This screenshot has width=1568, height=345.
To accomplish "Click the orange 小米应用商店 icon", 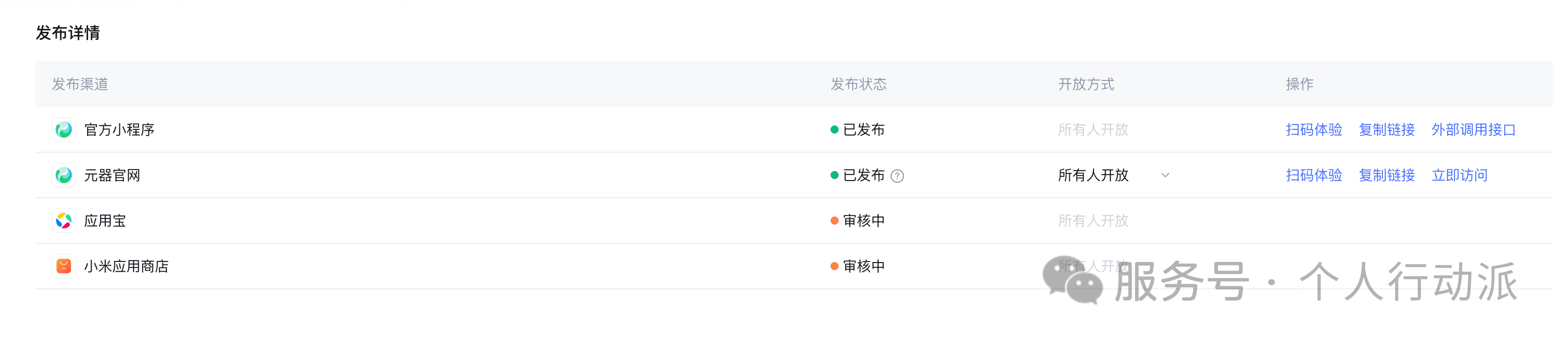I will [x=63, y=266].
